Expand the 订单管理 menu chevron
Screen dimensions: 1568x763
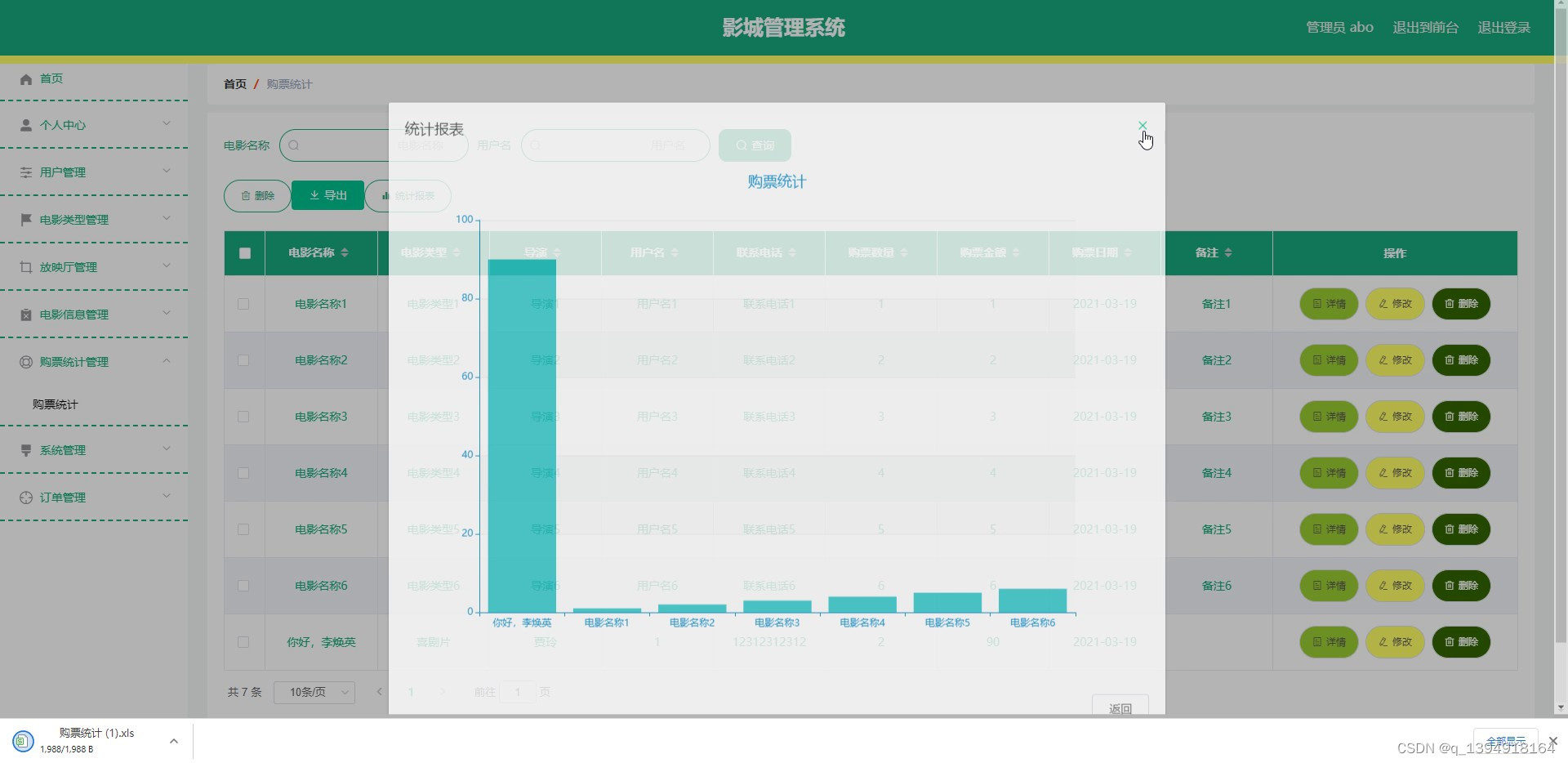tap(167, 497)
